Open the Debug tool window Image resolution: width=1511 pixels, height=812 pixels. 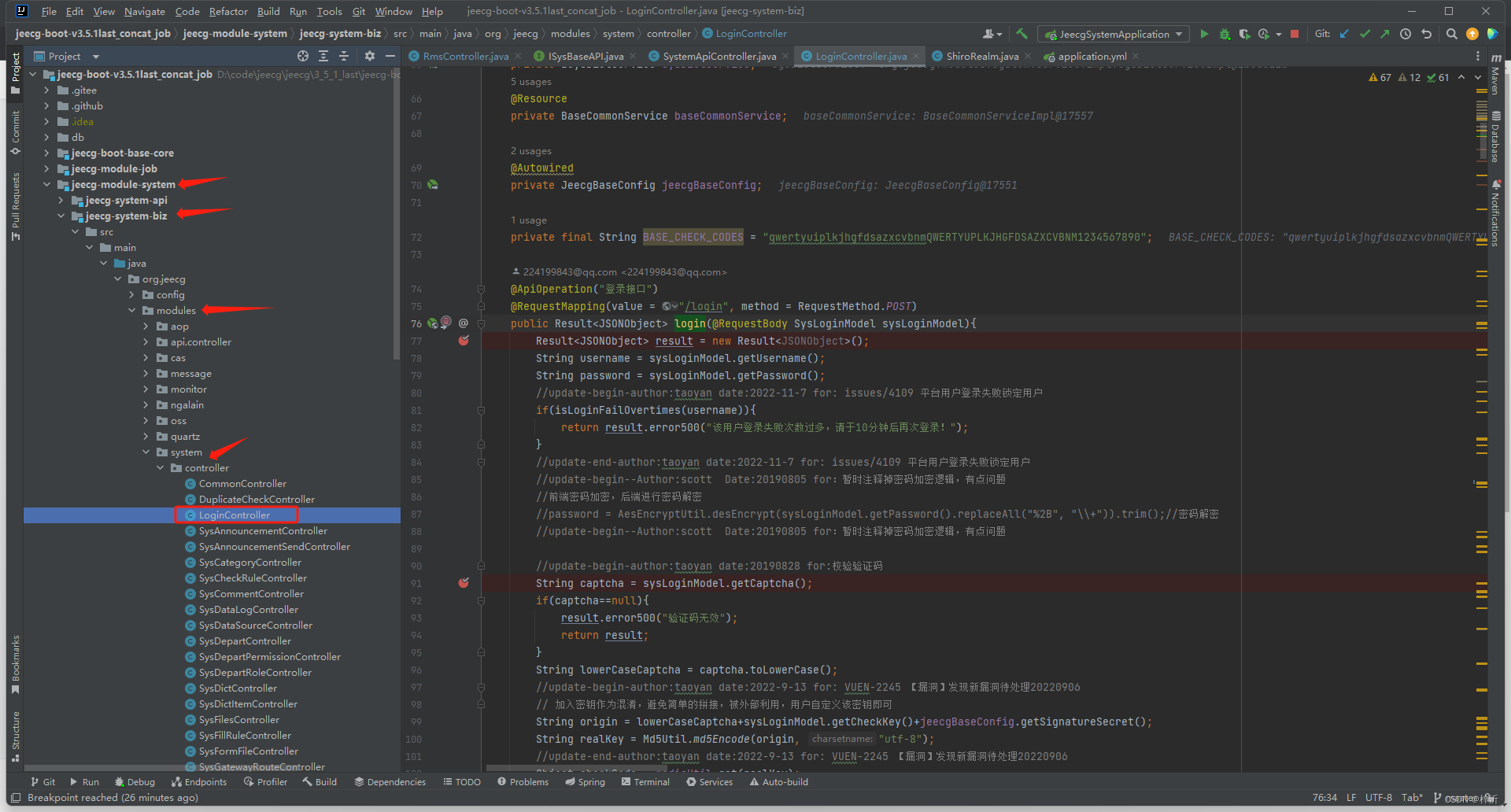[x=135, y=782]
